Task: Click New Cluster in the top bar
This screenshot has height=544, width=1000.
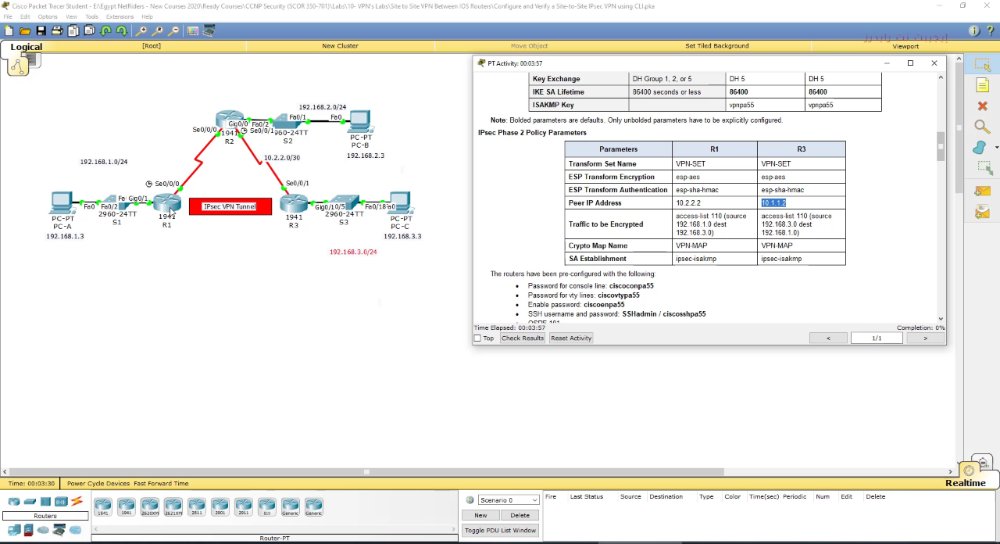Action: pos(340,46)
